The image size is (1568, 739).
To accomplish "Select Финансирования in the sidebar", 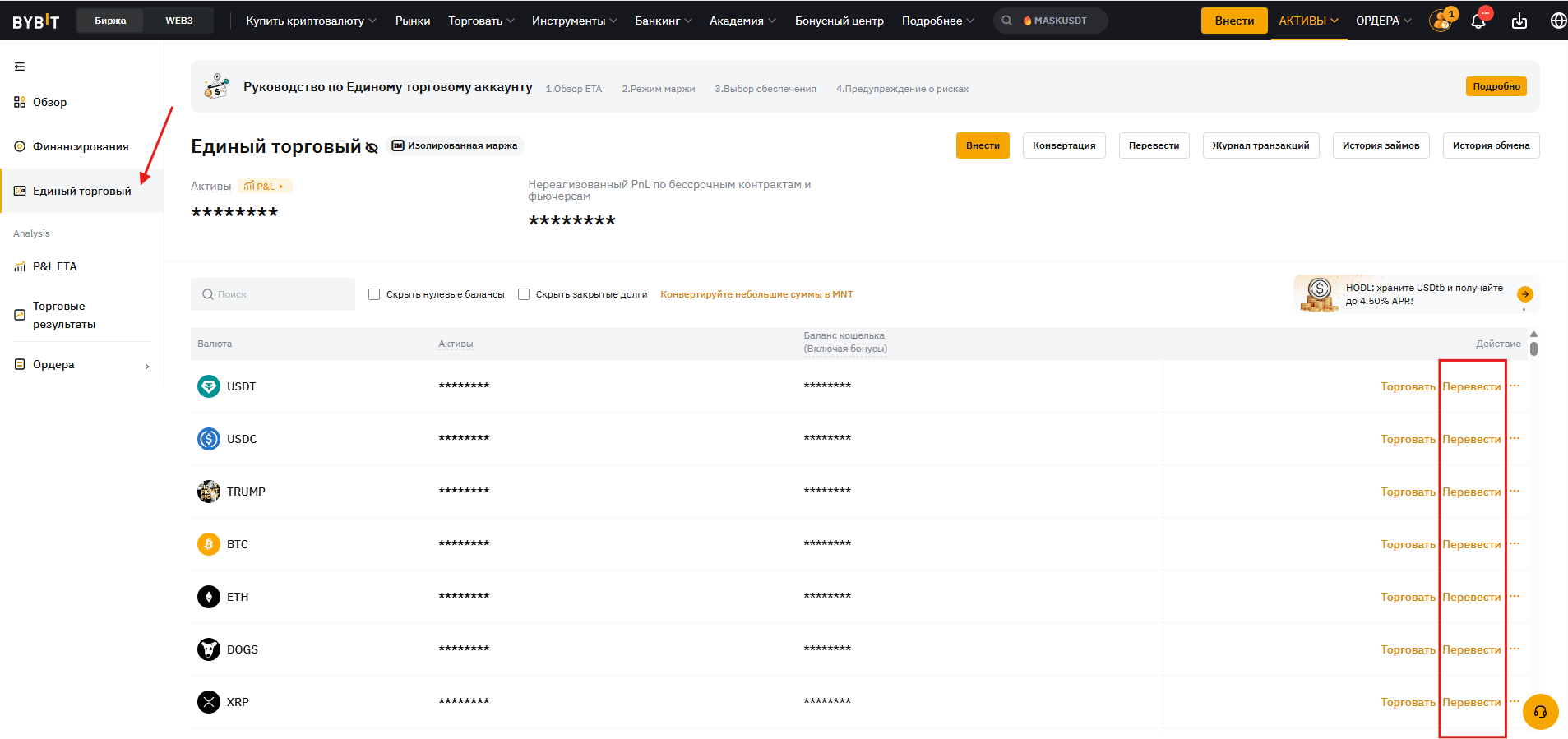I will (x=81, y=146).
